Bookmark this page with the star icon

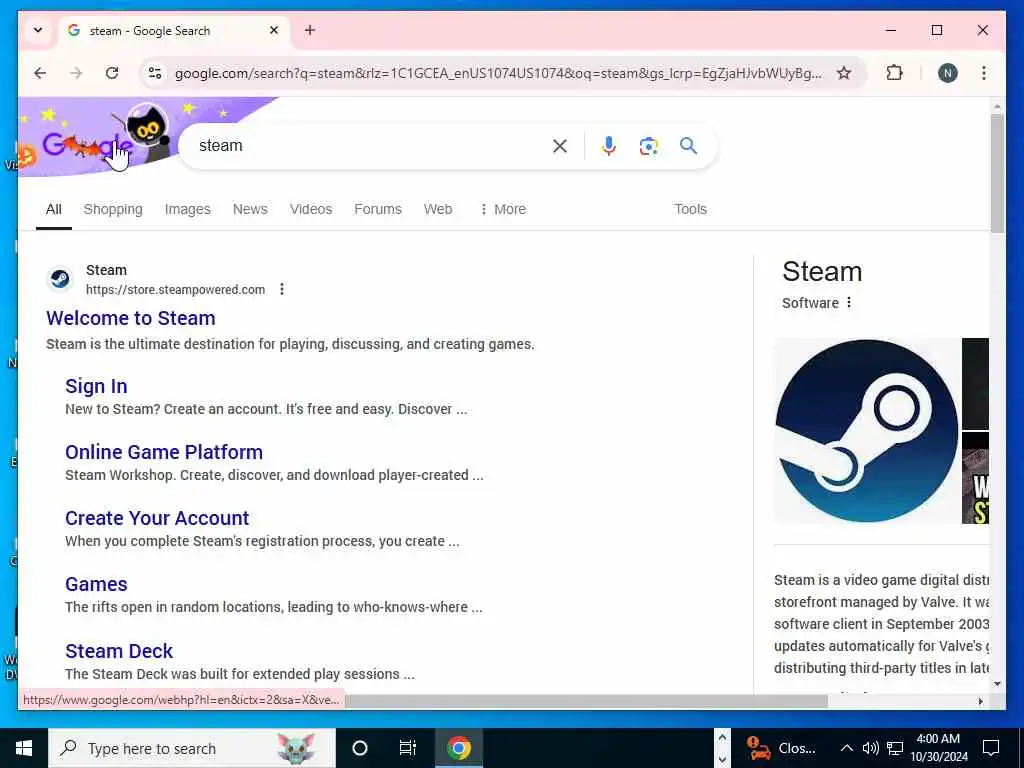(844, 73)
